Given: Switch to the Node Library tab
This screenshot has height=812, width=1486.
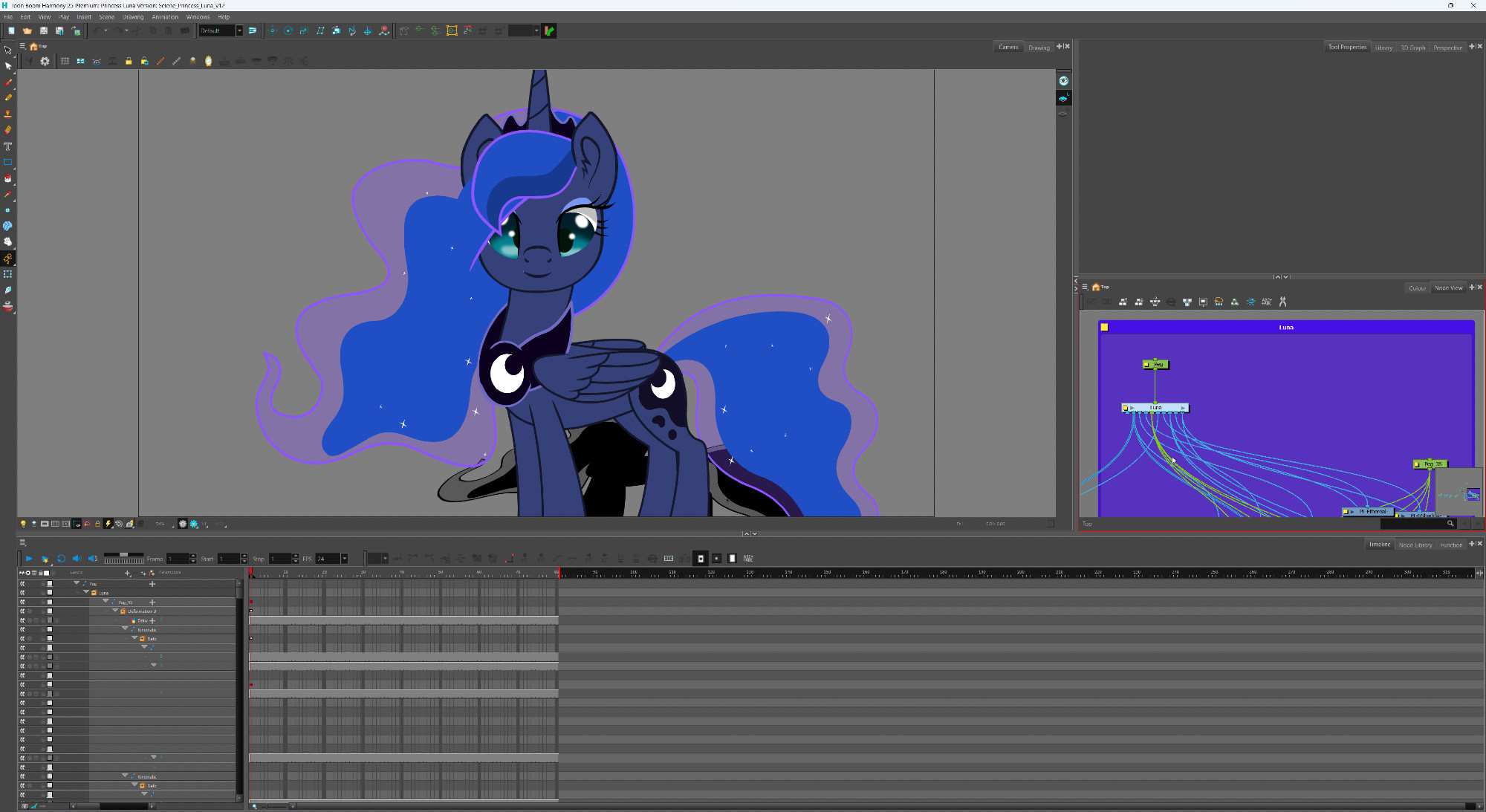Looking at the screenshot, I should tap(1415, 545).
